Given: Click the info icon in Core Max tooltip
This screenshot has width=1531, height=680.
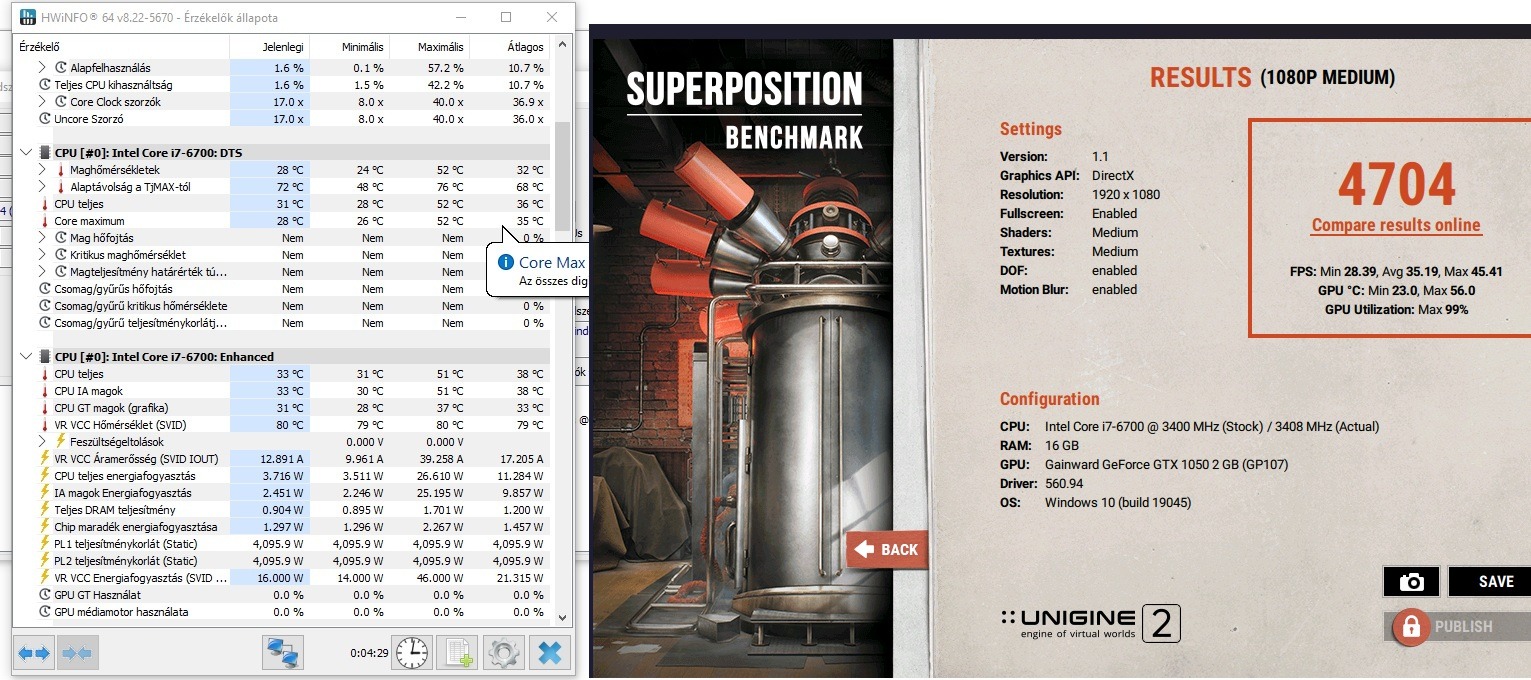Looking at the screenshot, I should 506,263.
